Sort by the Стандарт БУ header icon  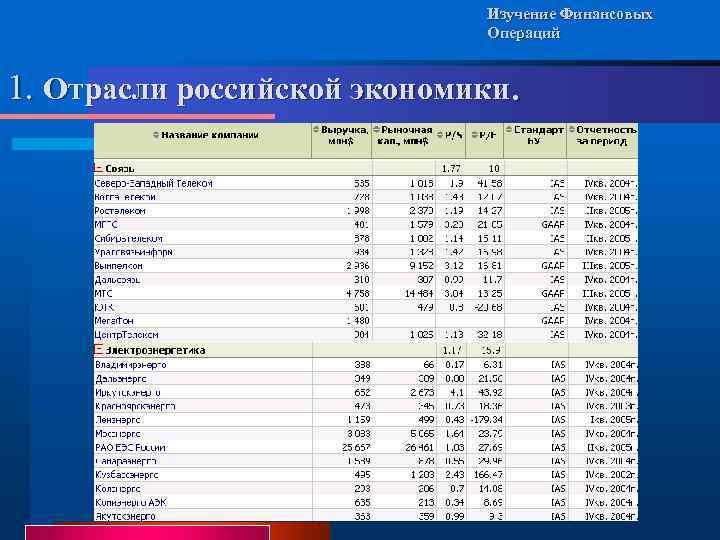pos(509,130)
